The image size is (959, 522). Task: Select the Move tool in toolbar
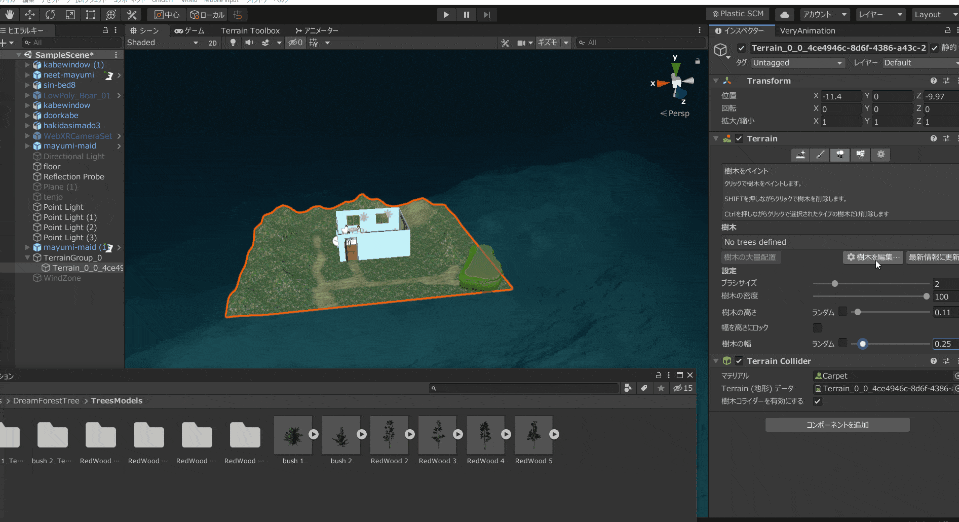[28, 15]
